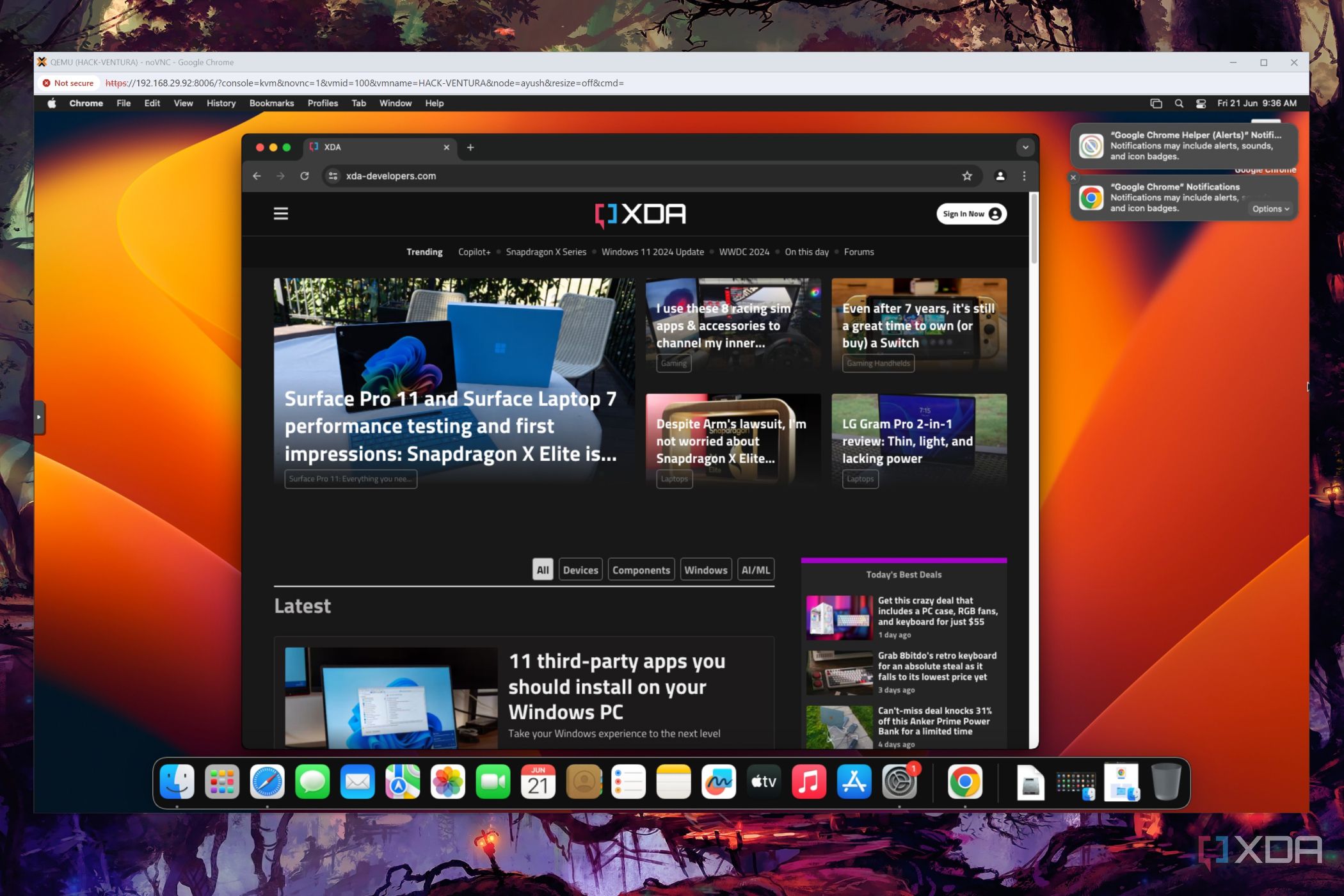Open Finder from the macOS dock

pyautogui.click(x=177, y=781)
